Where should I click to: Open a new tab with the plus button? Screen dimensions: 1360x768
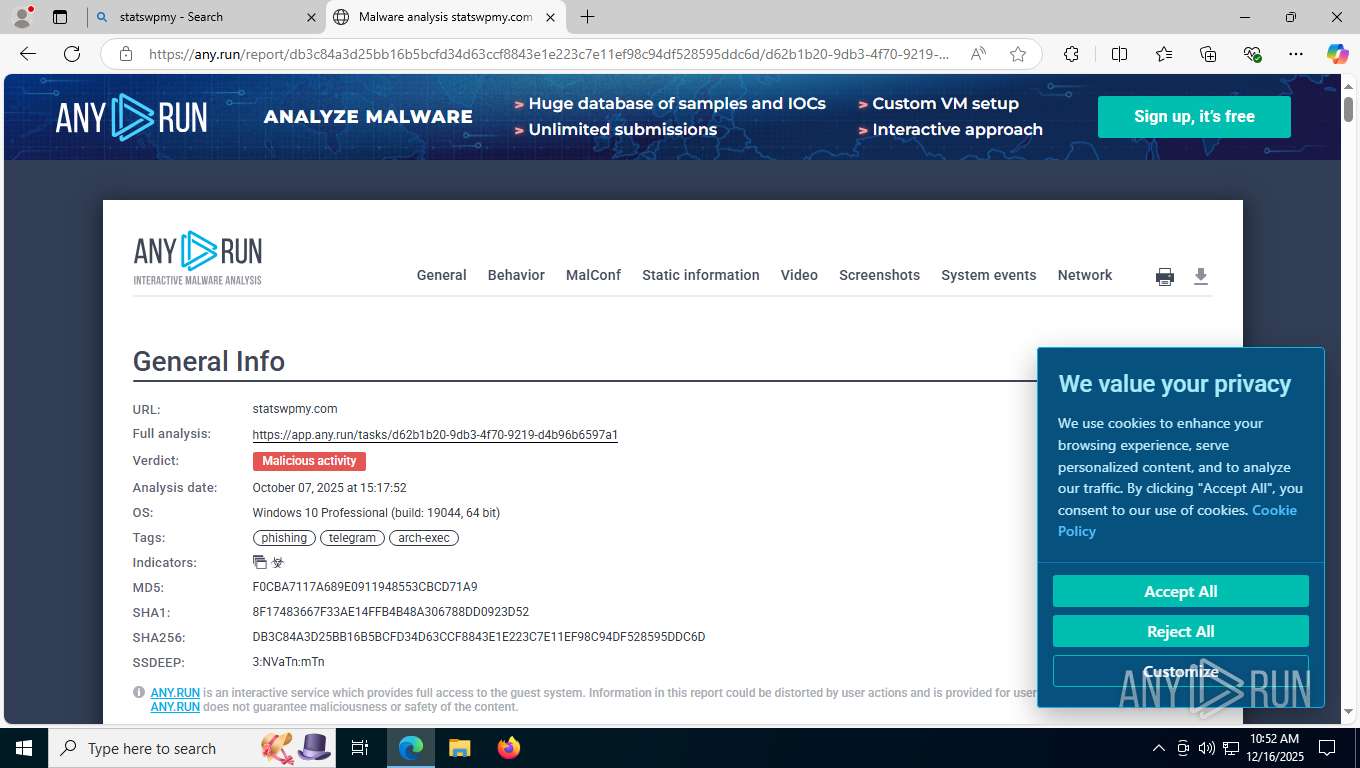(587, 17)
